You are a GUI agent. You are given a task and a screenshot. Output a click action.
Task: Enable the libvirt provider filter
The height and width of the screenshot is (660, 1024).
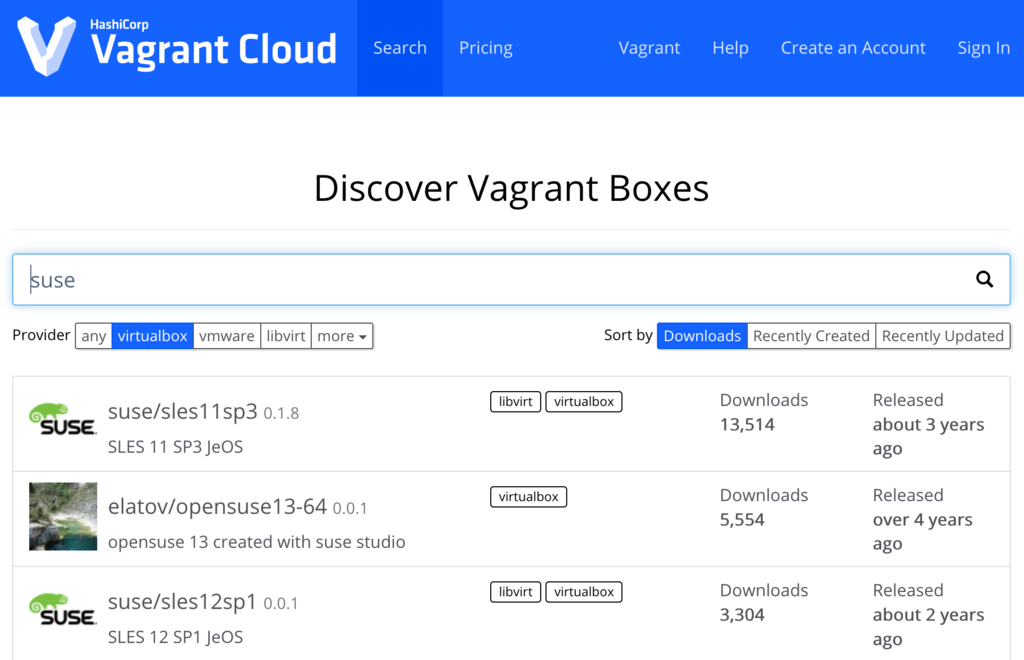click(285, 335)
